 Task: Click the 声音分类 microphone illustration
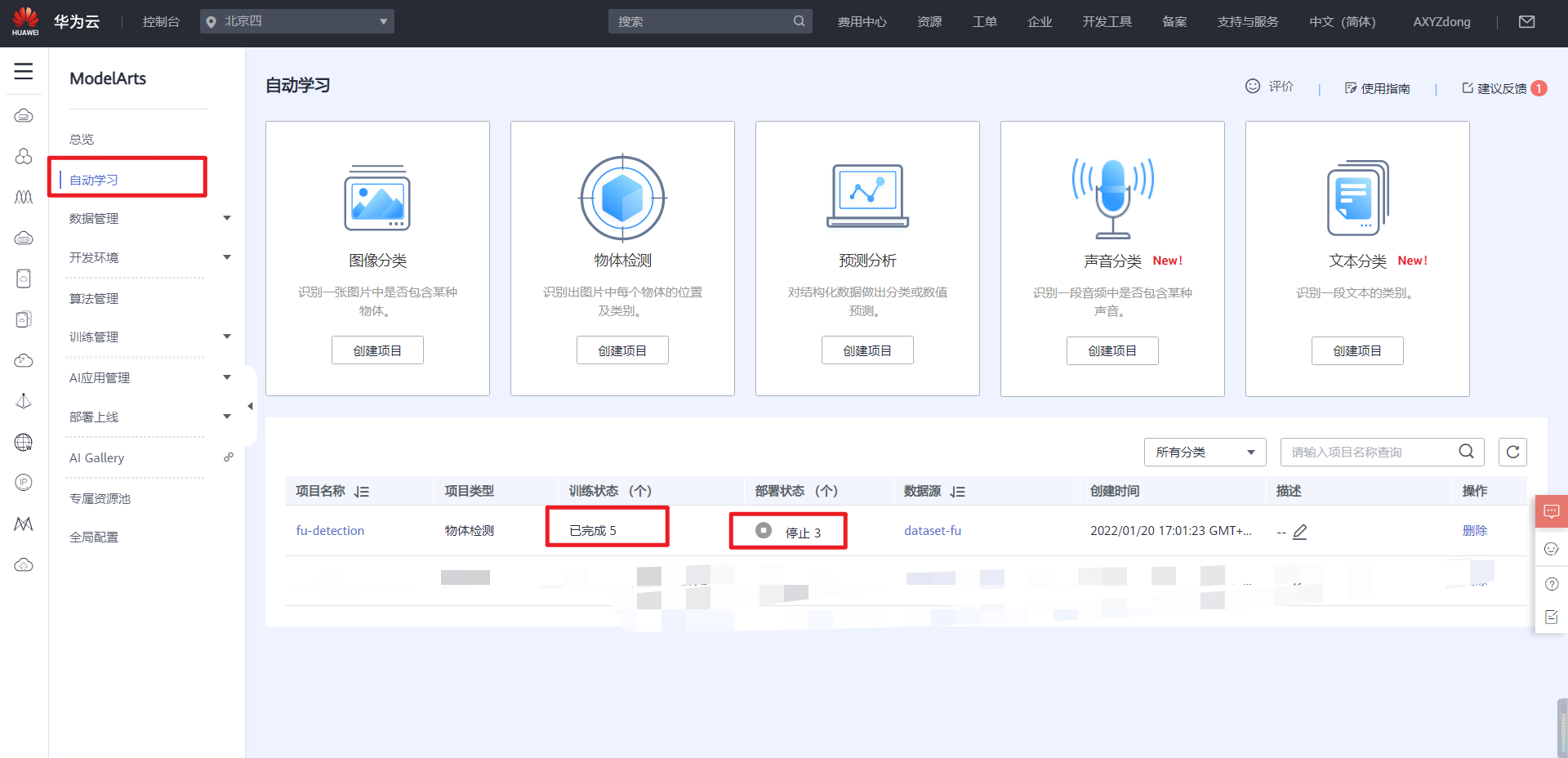click(1112, 197)
